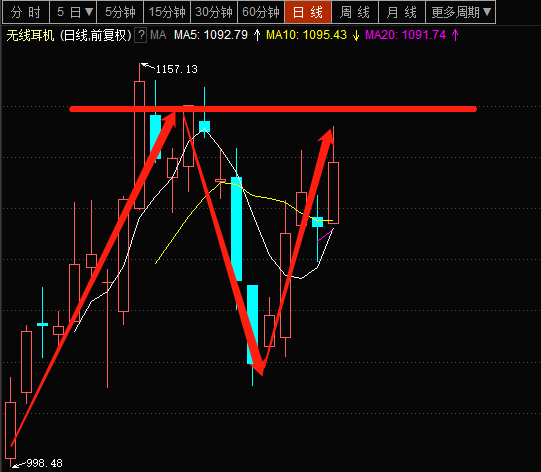The image size is (541, 472).
Task: Switch to 60分钟 chart period
Action: [261, 12]
